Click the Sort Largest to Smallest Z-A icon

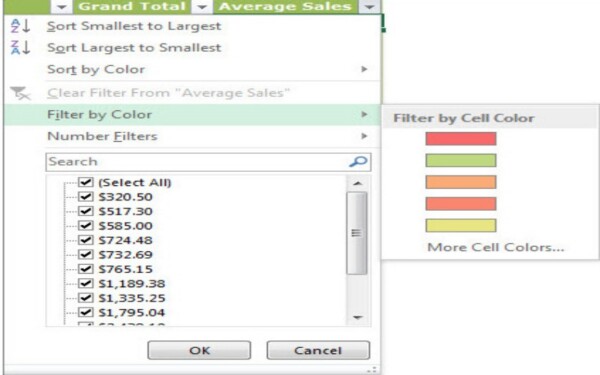tap(20, 47)
